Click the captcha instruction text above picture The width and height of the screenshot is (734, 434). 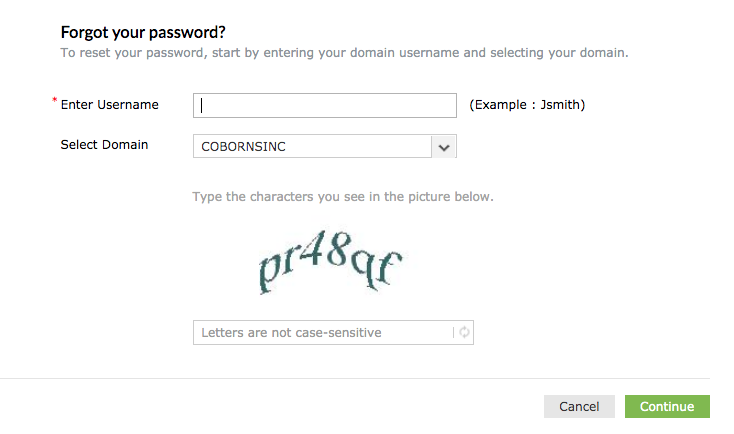[343, 197]
